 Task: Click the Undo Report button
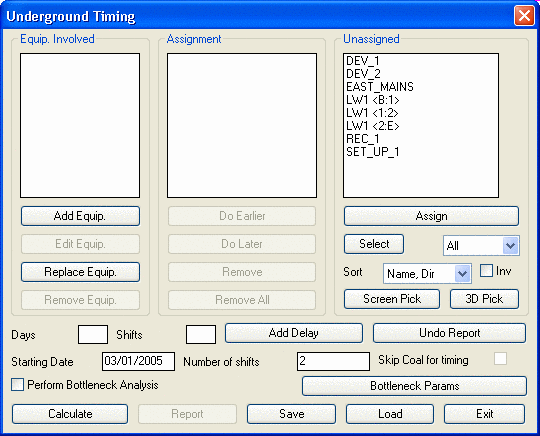[449, 333]
